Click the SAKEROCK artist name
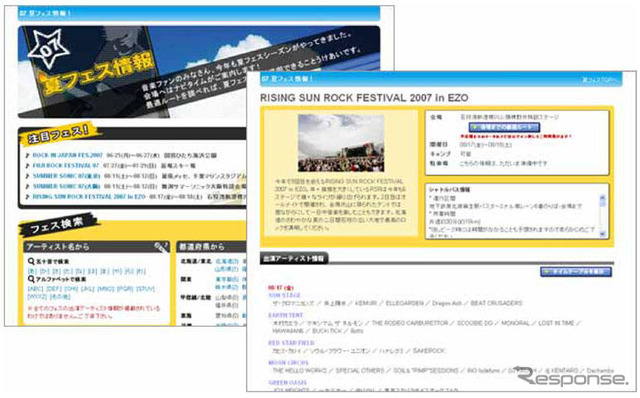This screenshot has height=398, width=640. click(x=429, y=351)
